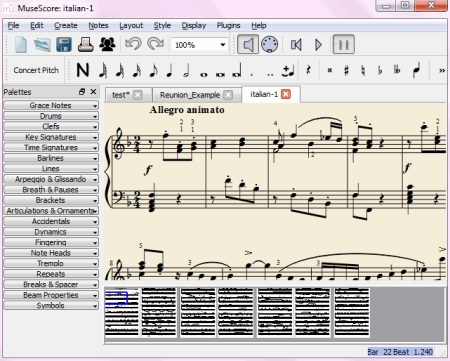Apply a double flat accidental
This screenshot has height=361, width=450.
[397, 70]
